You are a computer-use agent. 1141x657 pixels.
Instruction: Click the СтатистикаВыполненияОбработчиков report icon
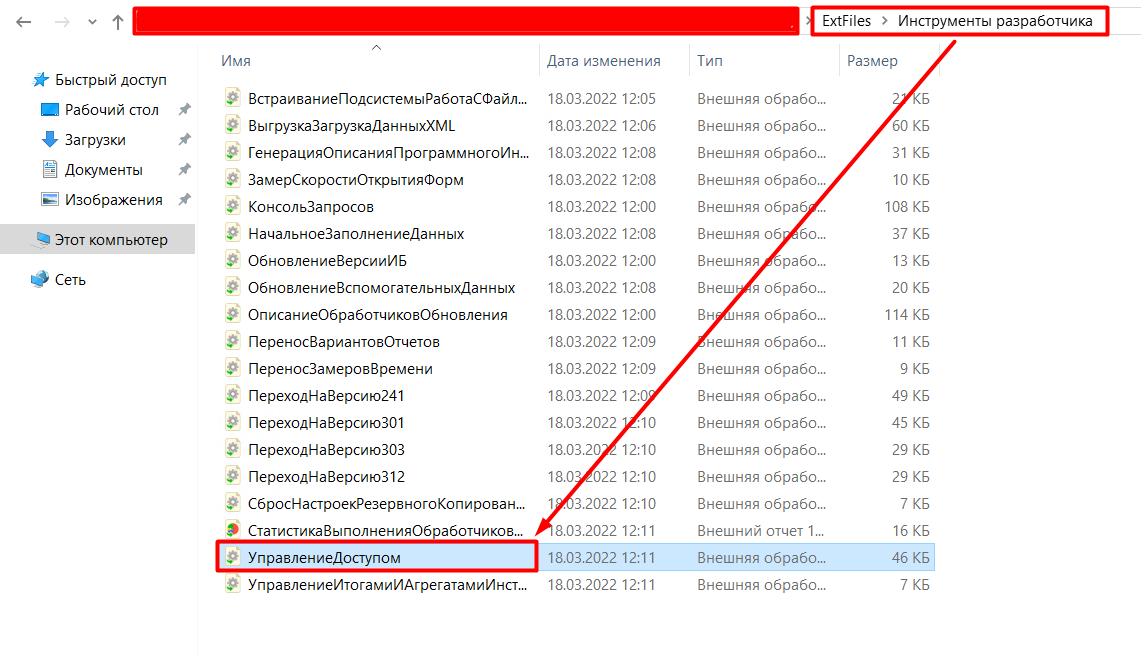click(x=232, y=530)
